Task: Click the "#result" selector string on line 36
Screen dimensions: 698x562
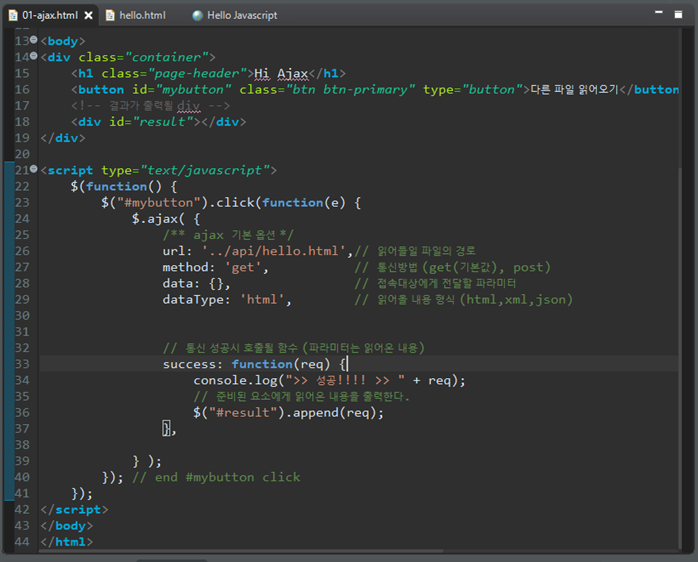Action: (x=243, y=412)
